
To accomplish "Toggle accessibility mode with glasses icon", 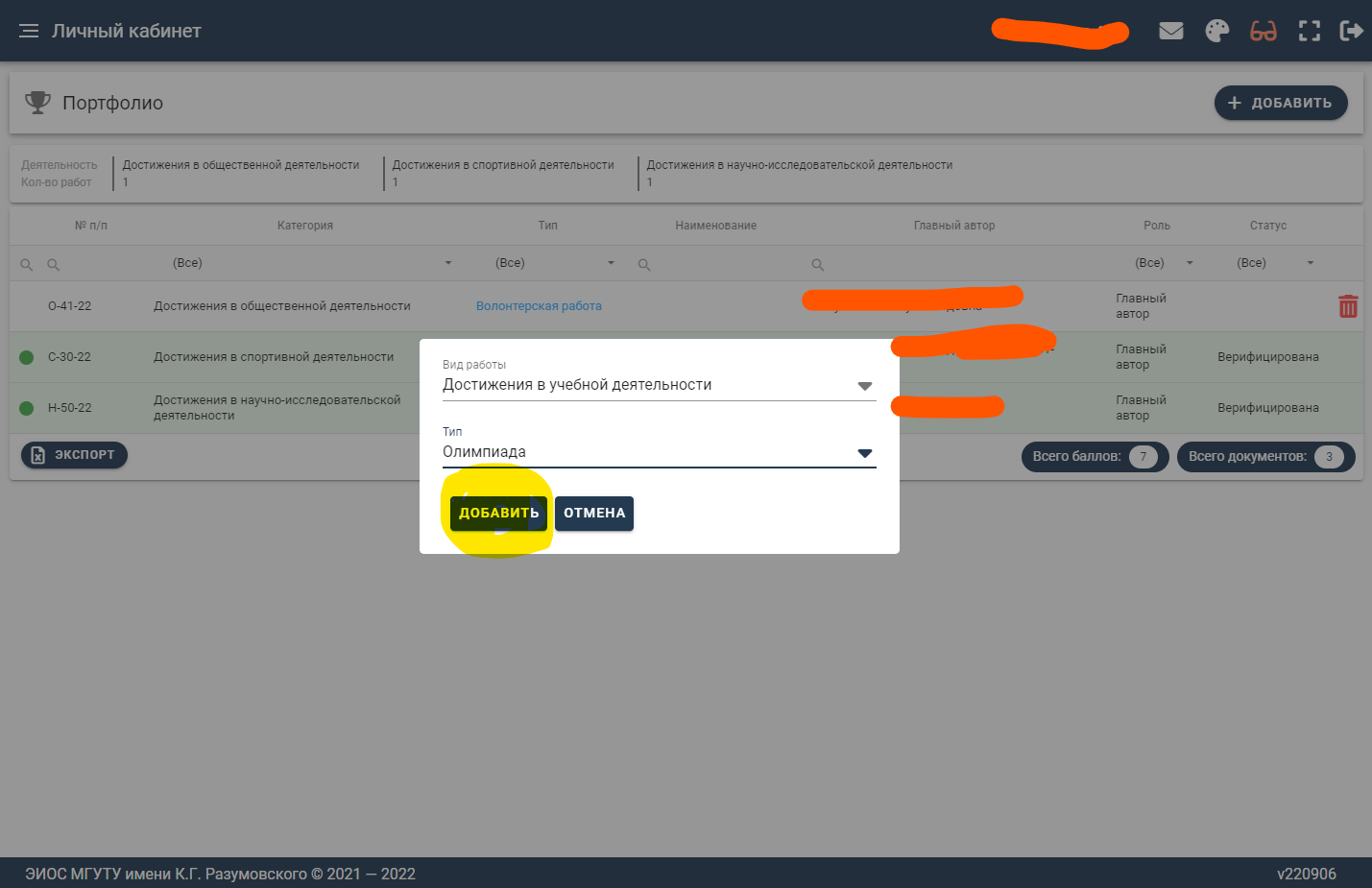I will (1263, 31).
